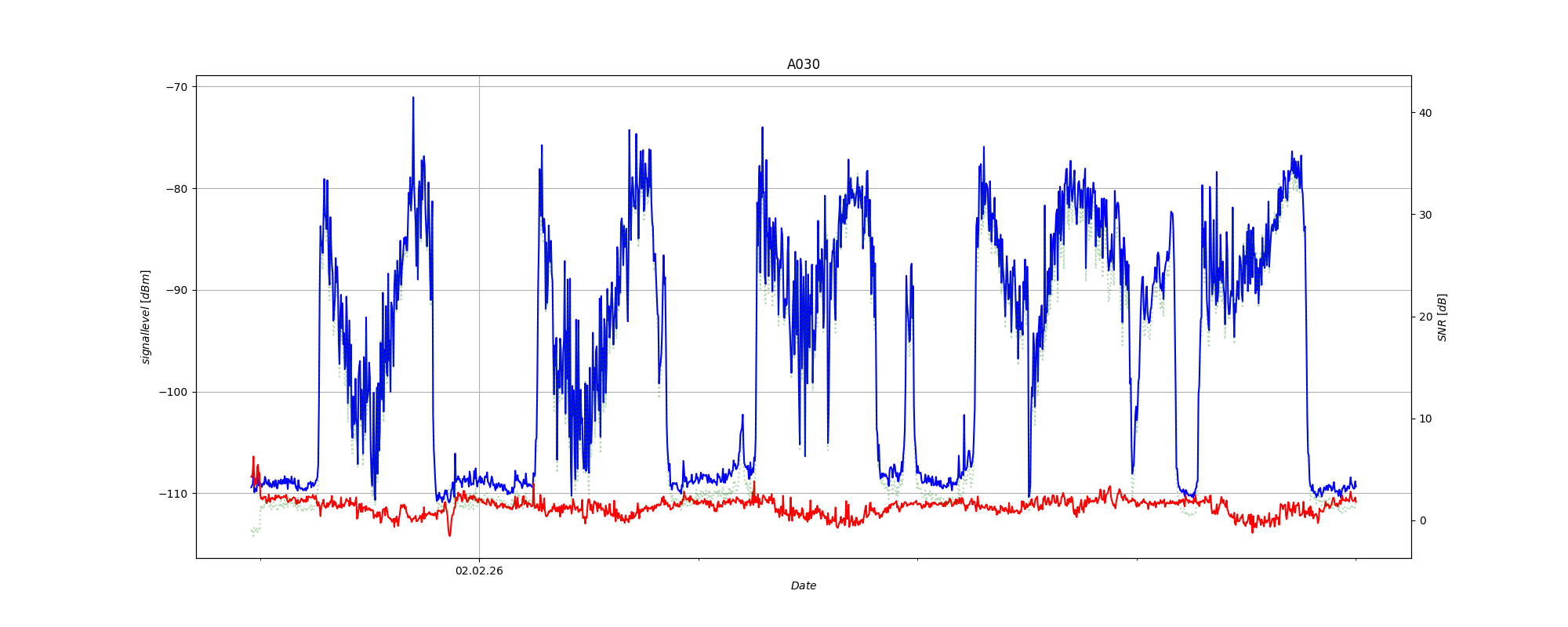Viewport: 1568px width, 627px height.
Task: Click the −80 tick on left axis
Action: (x=176, y=189)
